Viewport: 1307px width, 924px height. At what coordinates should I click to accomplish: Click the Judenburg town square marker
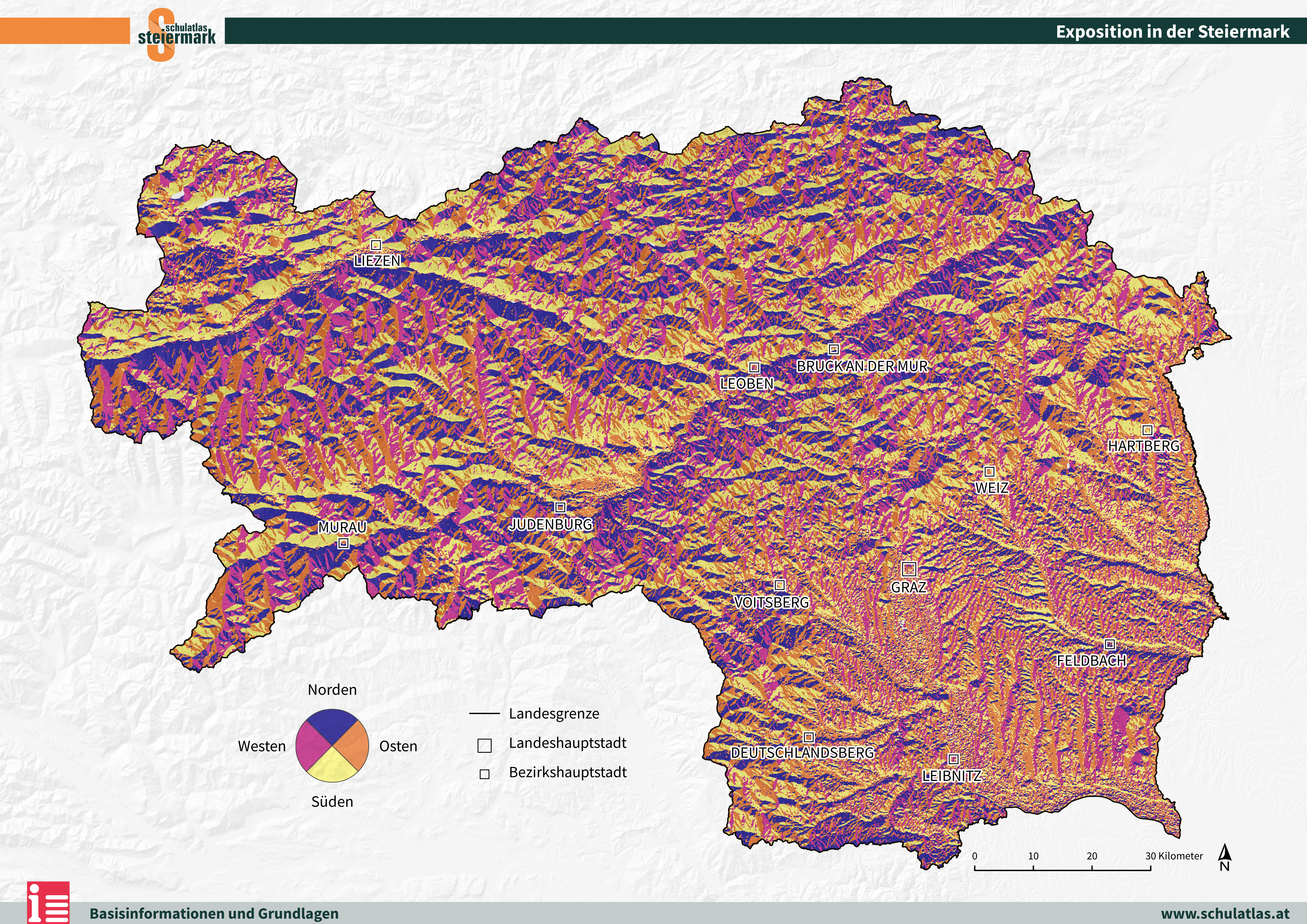coord(560,507)
